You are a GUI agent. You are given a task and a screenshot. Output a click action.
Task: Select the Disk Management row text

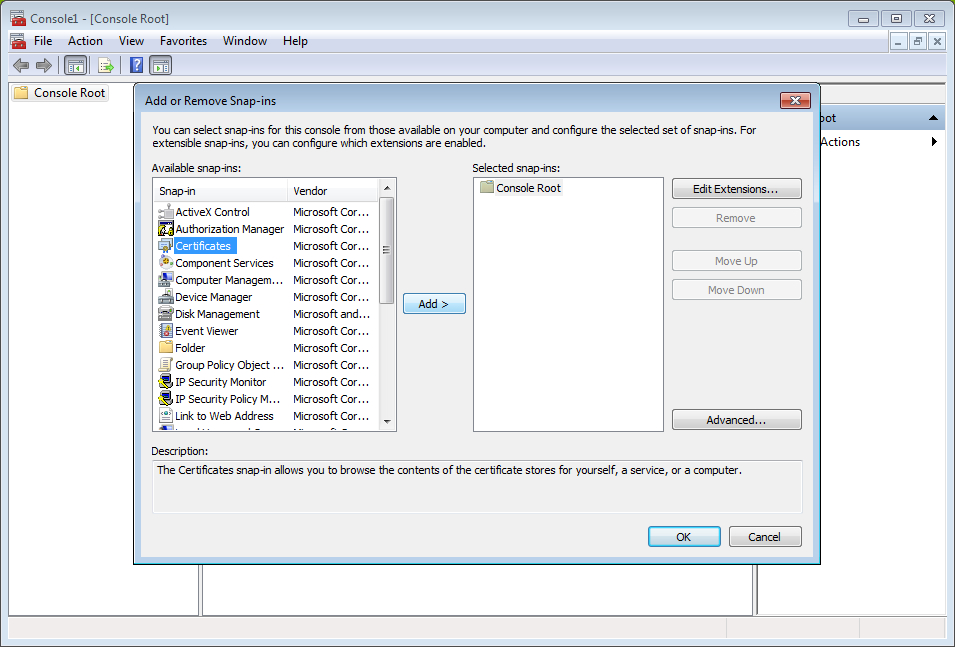tap(217, 314)
